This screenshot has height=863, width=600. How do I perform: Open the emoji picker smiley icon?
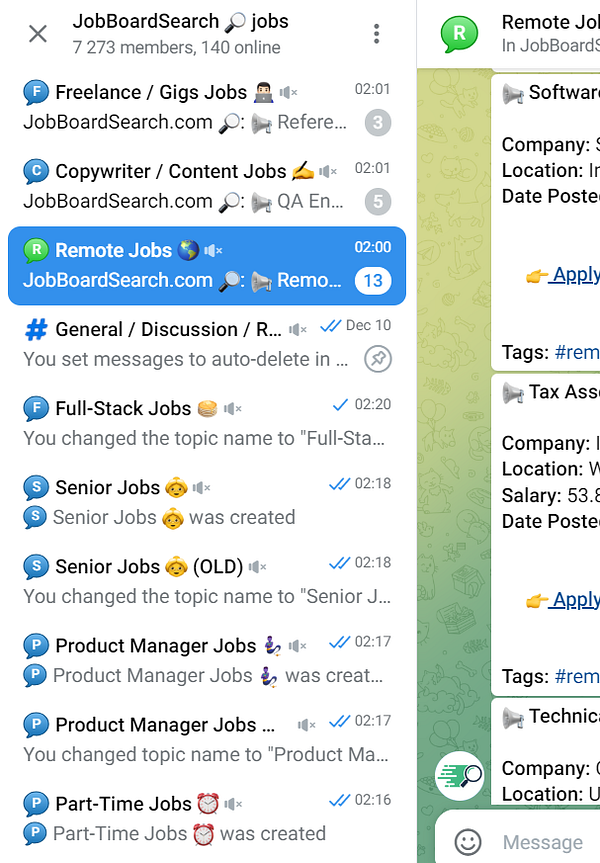468,842
